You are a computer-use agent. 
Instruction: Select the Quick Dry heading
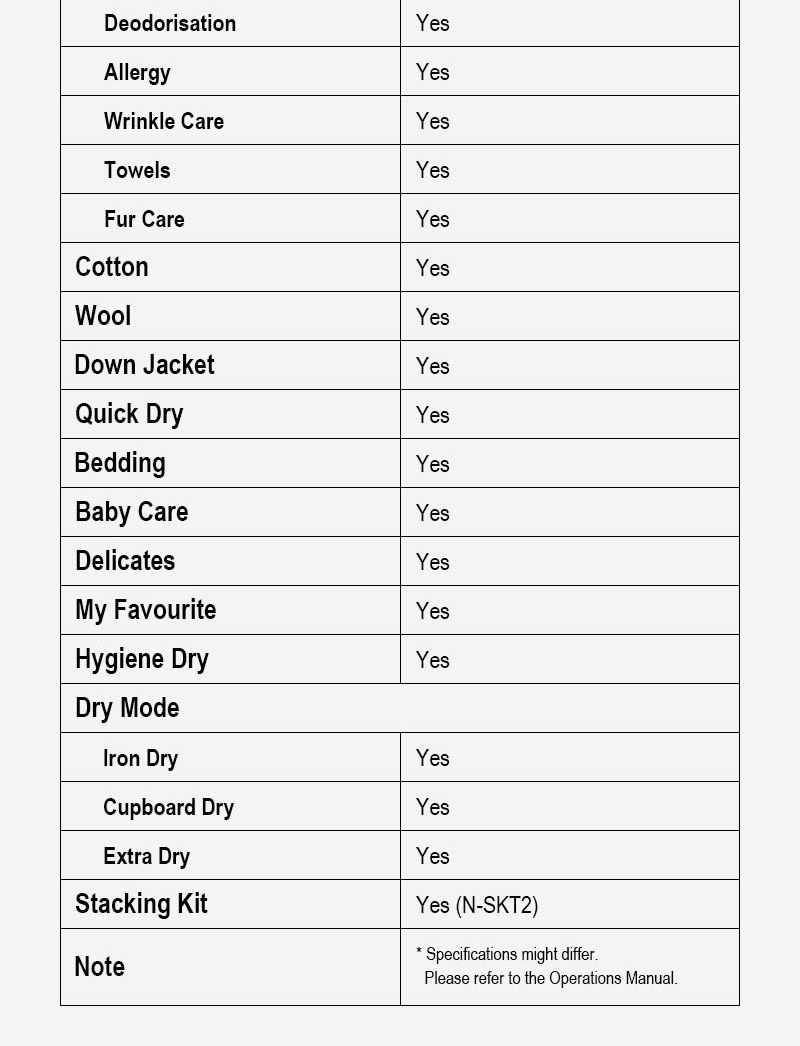click(x=129, y=414)
